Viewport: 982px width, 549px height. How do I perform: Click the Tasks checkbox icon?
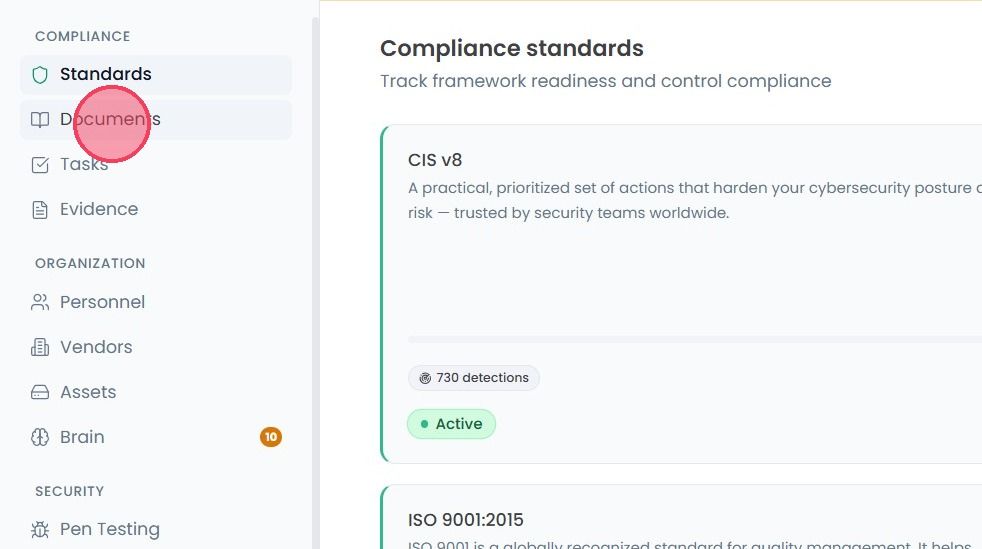pos(40,165)
